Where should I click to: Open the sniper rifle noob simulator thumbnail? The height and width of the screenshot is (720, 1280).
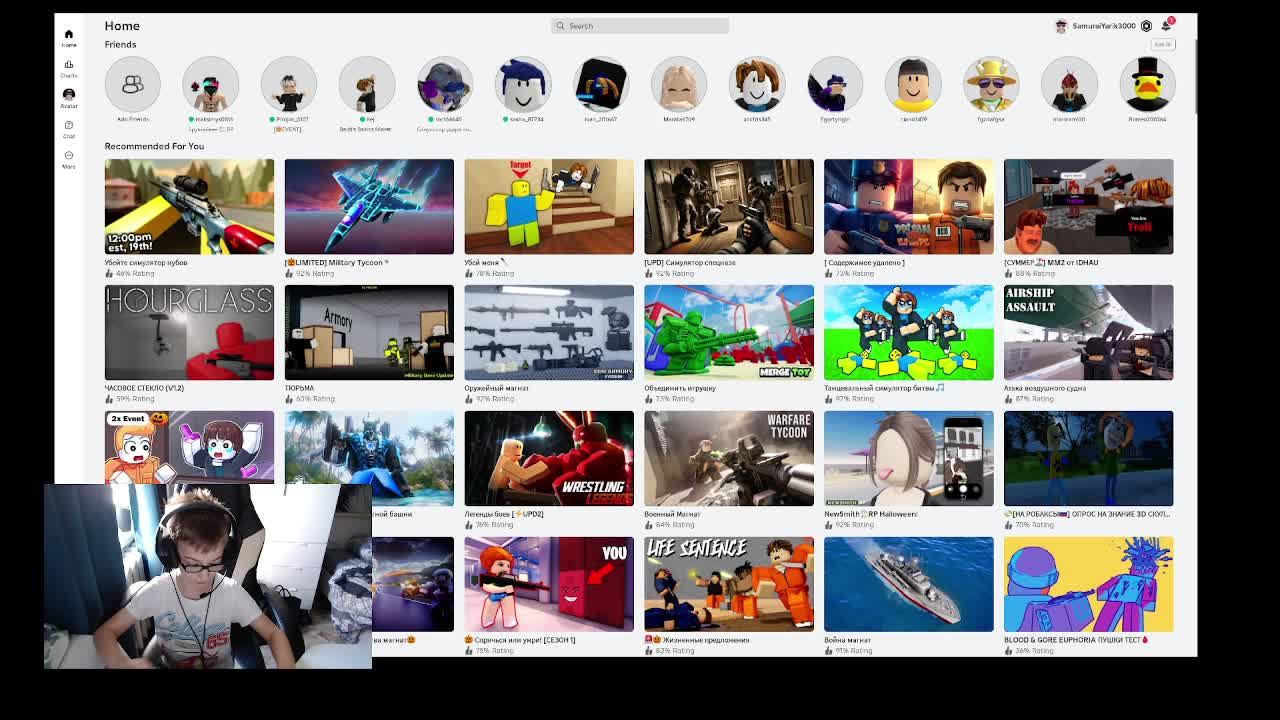[189, 206]
